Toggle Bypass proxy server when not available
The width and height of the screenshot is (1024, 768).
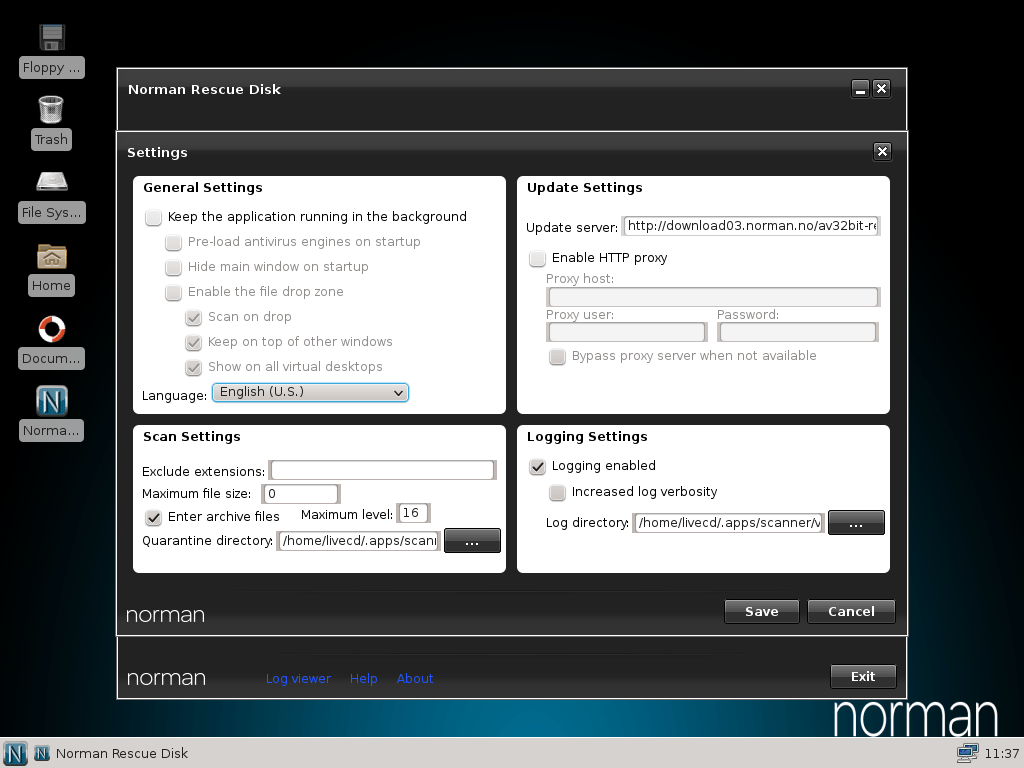tap(558, 357)
